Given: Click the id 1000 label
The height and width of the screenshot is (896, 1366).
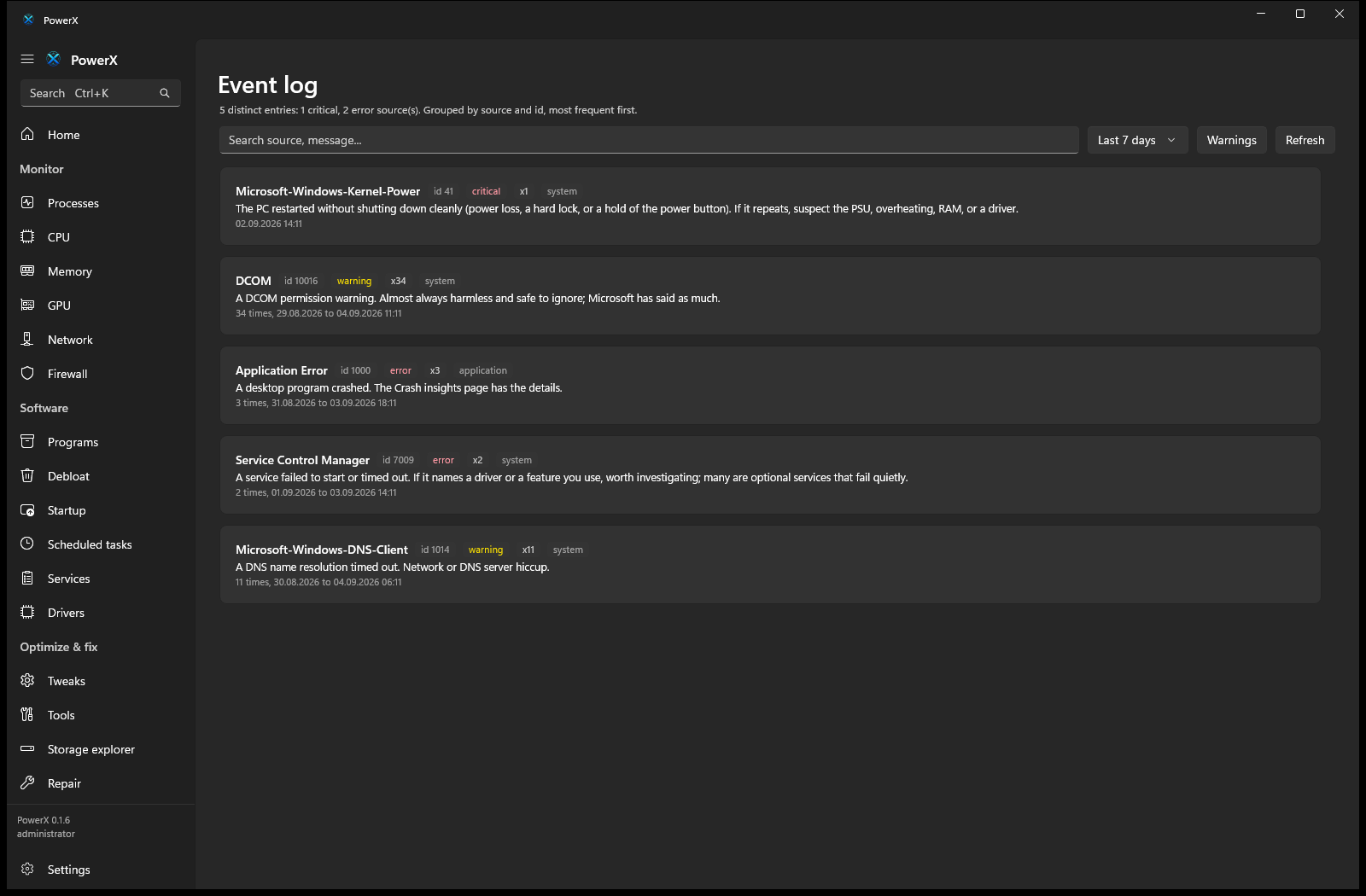Looking at the screenshot, I should point(355,370).
